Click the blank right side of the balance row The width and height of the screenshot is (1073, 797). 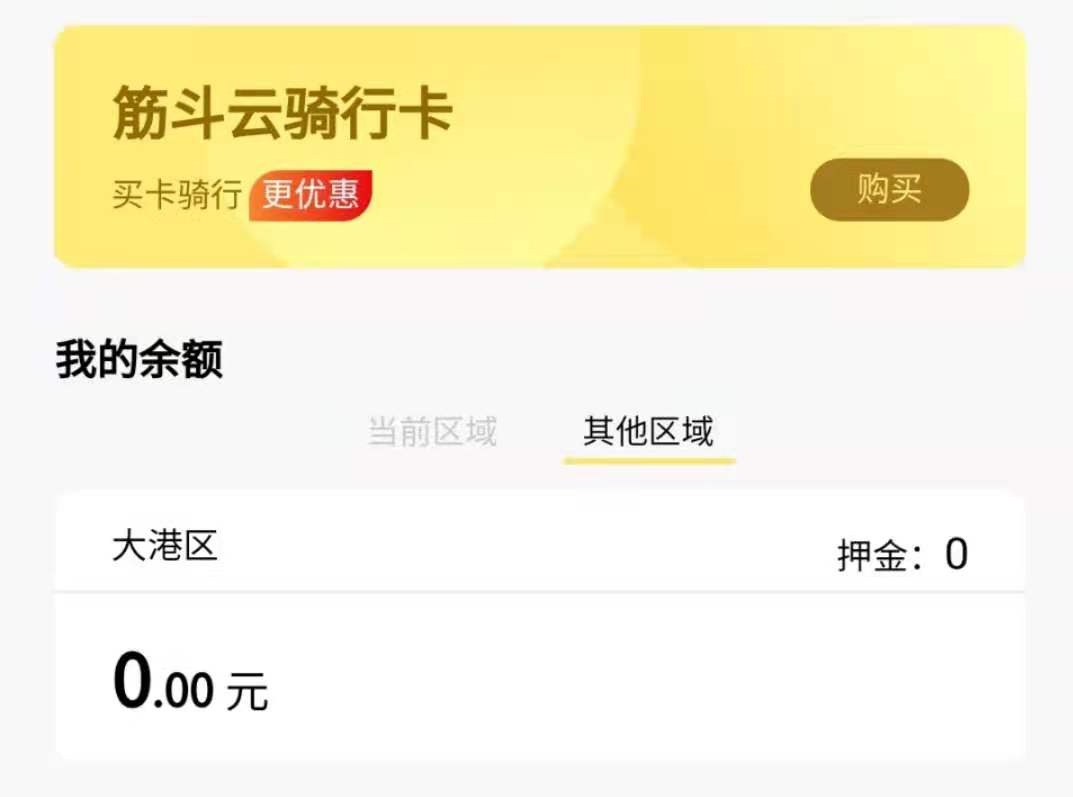click(x=750, y=680)
